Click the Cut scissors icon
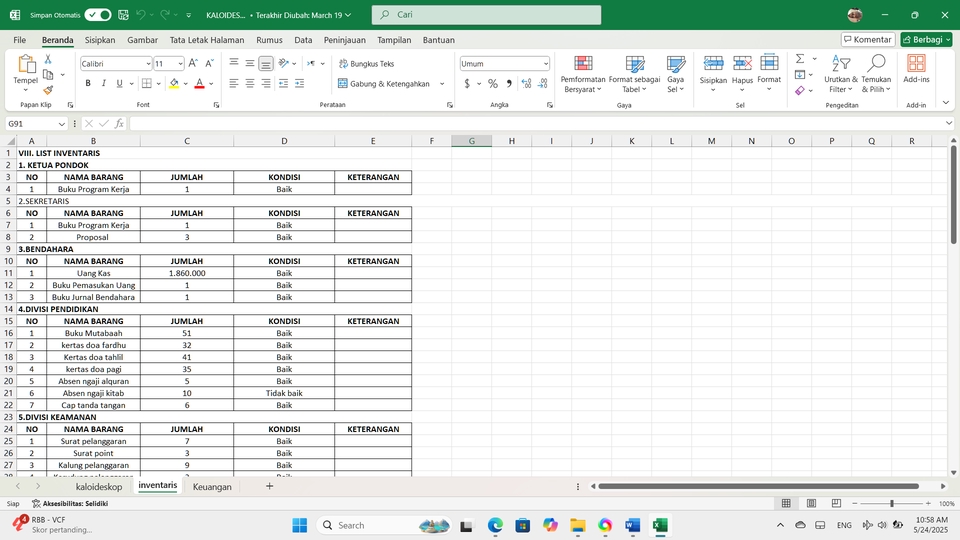This screenshot has height=540, width=960. click(x=48, y=59)
